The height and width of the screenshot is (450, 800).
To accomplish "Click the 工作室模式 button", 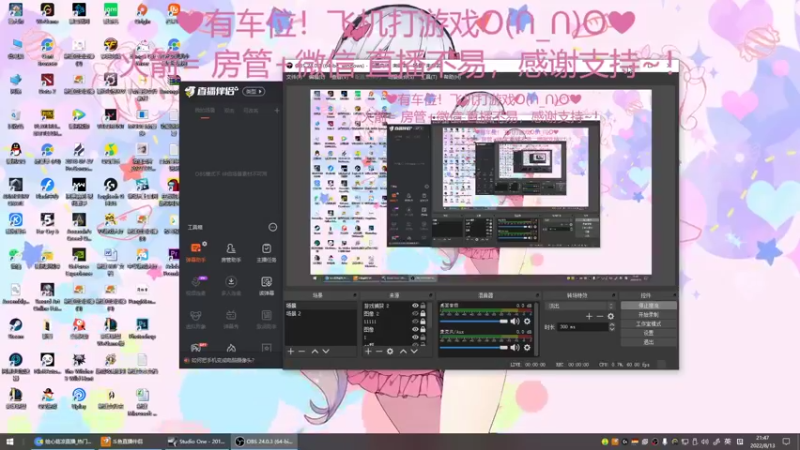I will [x=648, y=324].
